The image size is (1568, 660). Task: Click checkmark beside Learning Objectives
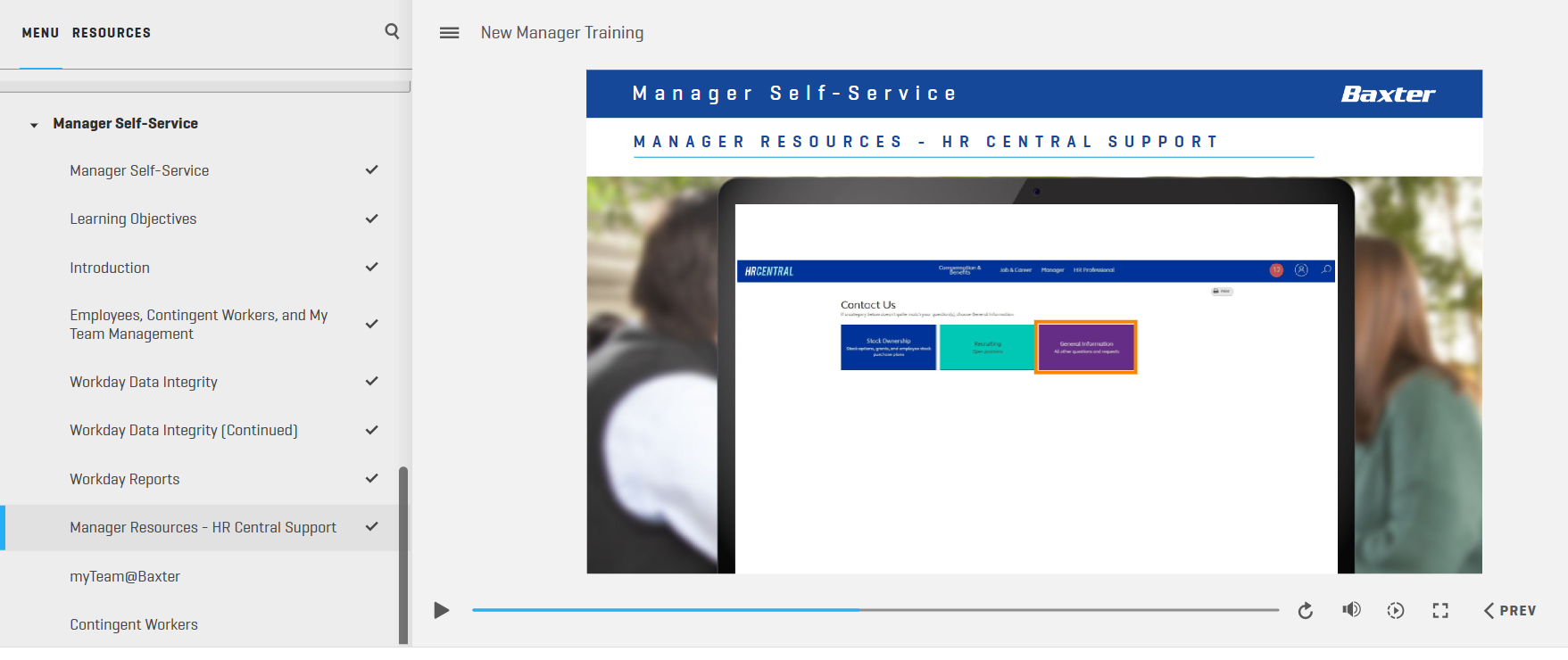click(x=372, y=219)
